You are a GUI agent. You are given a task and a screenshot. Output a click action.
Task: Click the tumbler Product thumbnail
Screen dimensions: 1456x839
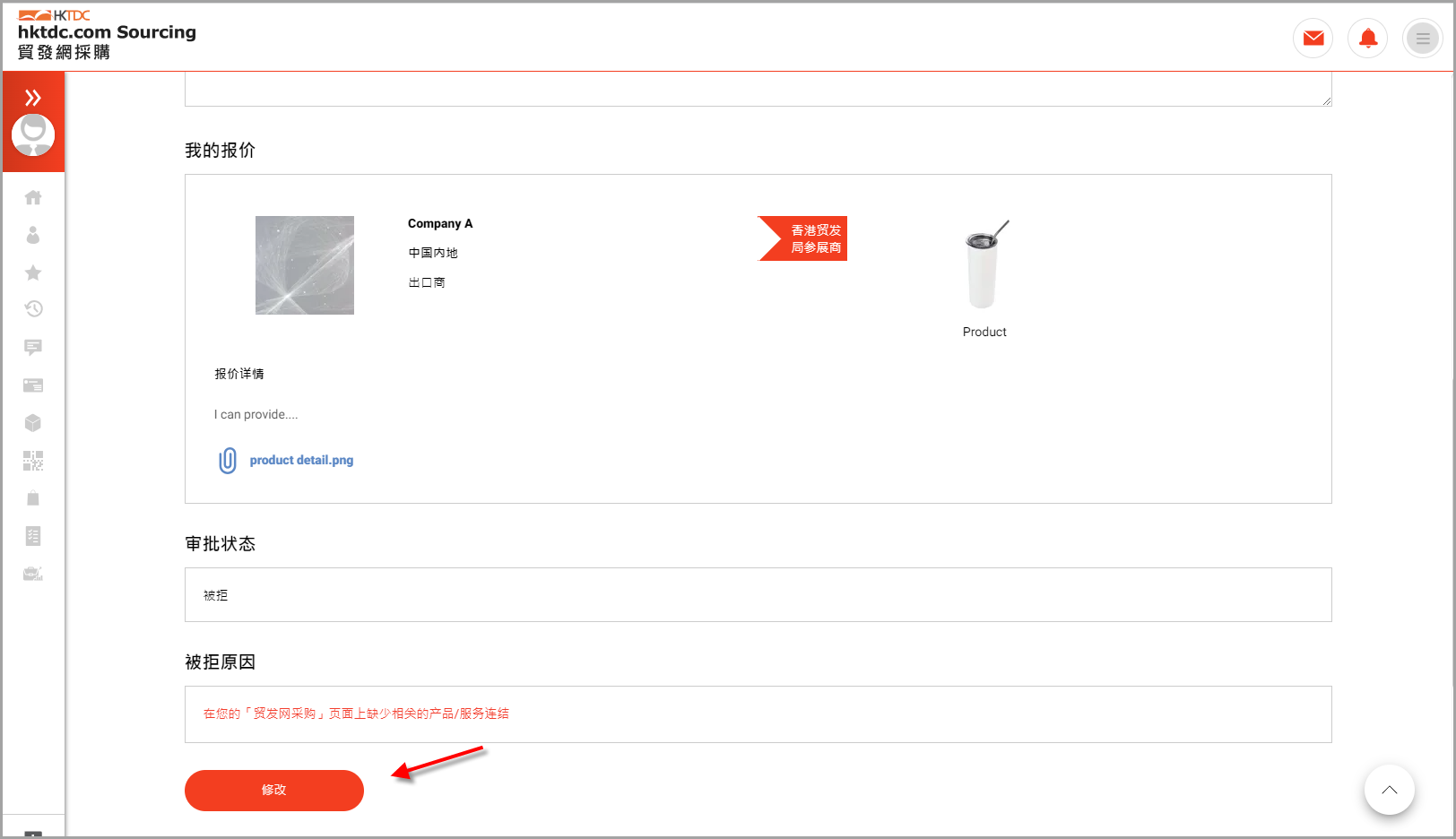[x=984, y=265]
